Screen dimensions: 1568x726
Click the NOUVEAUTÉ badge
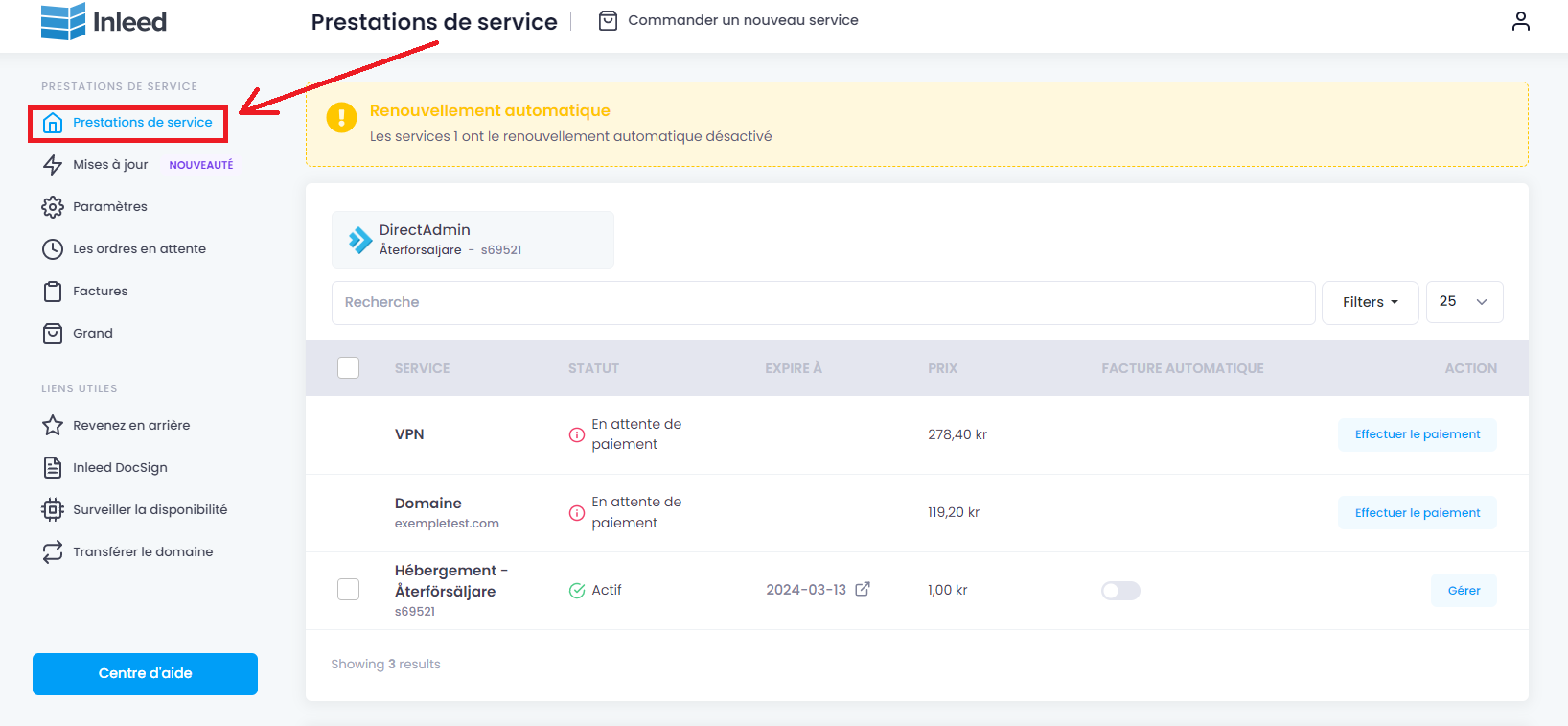pos(201,165)
